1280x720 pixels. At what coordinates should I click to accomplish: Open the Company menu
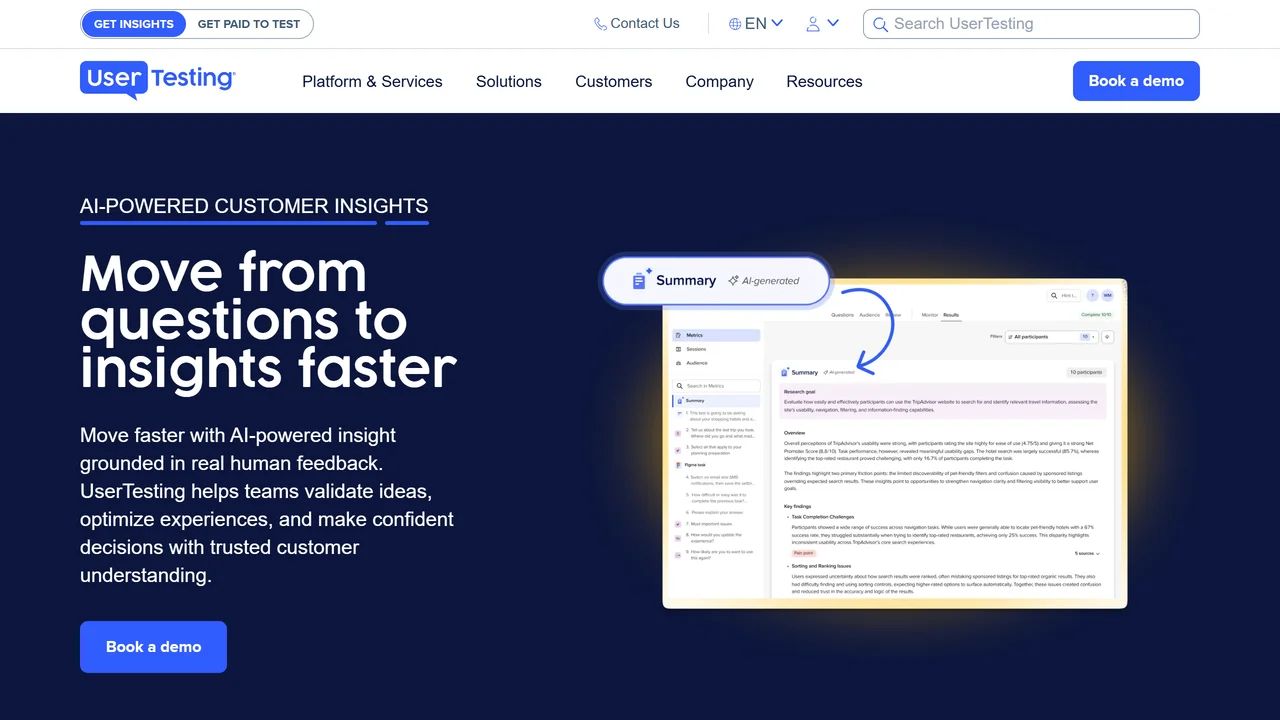(719, 81)
